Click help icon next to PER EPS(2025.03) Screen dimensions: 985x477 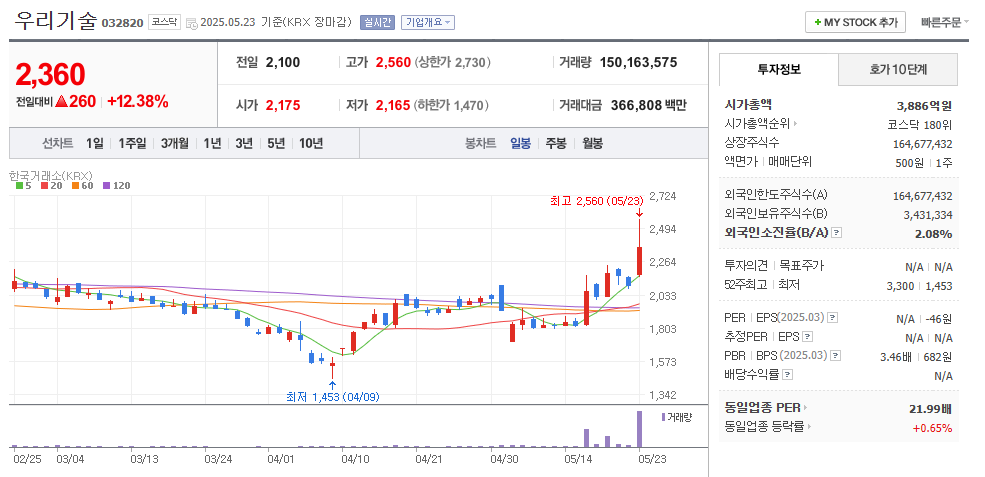832,317
